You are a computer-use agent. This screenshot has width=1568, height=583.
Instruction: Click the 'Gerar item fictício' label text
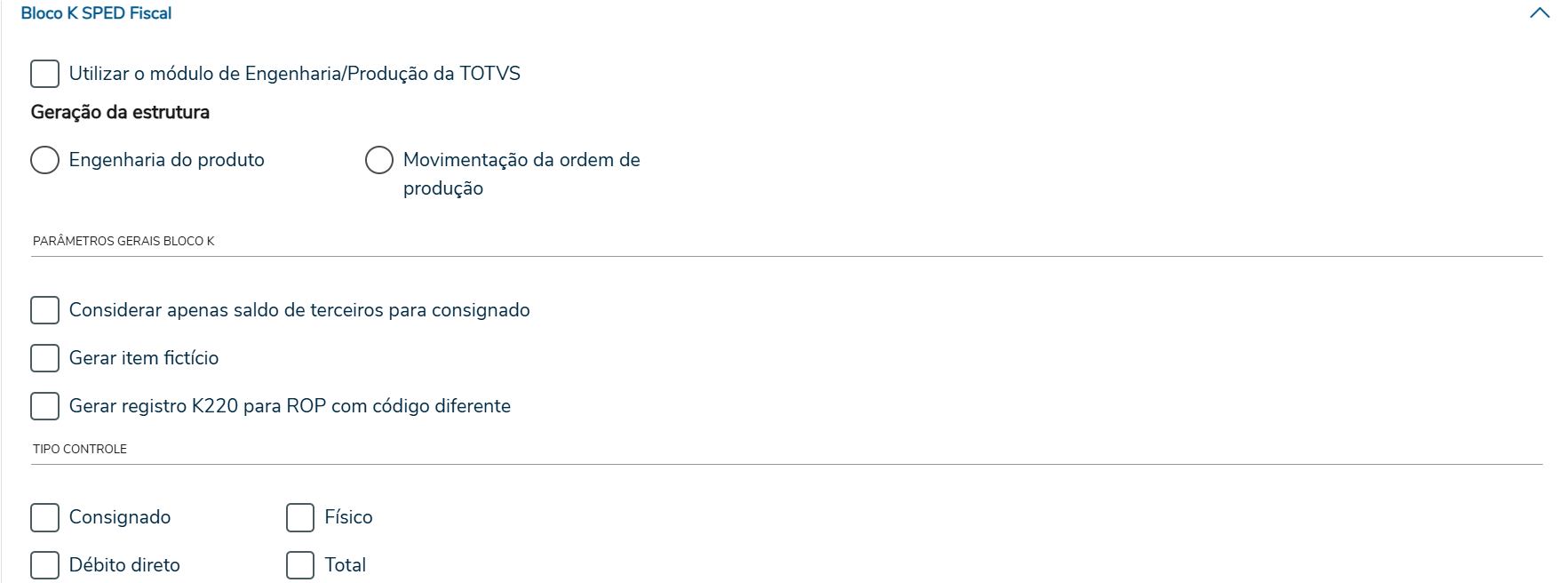pyautogui.click(x=144, y=358)
